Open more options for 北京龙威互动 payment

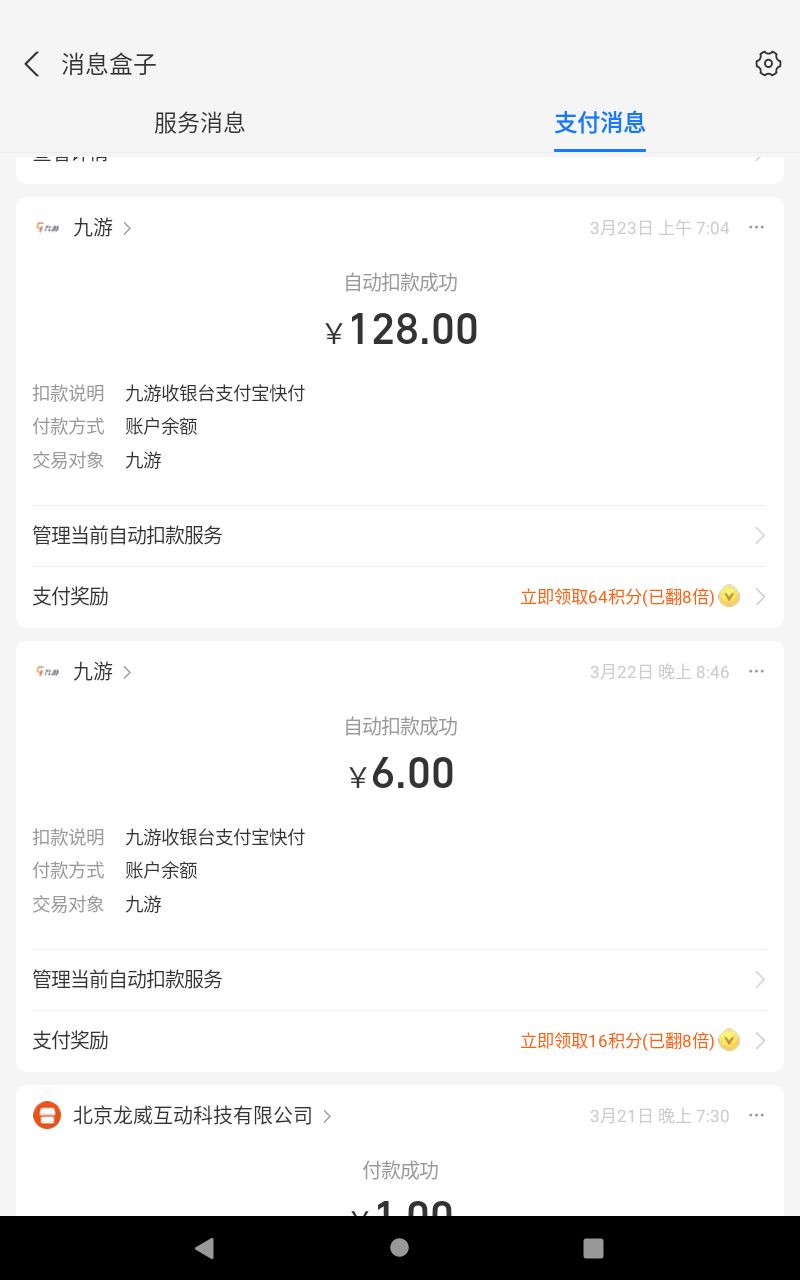click(x=756, y=1116)
